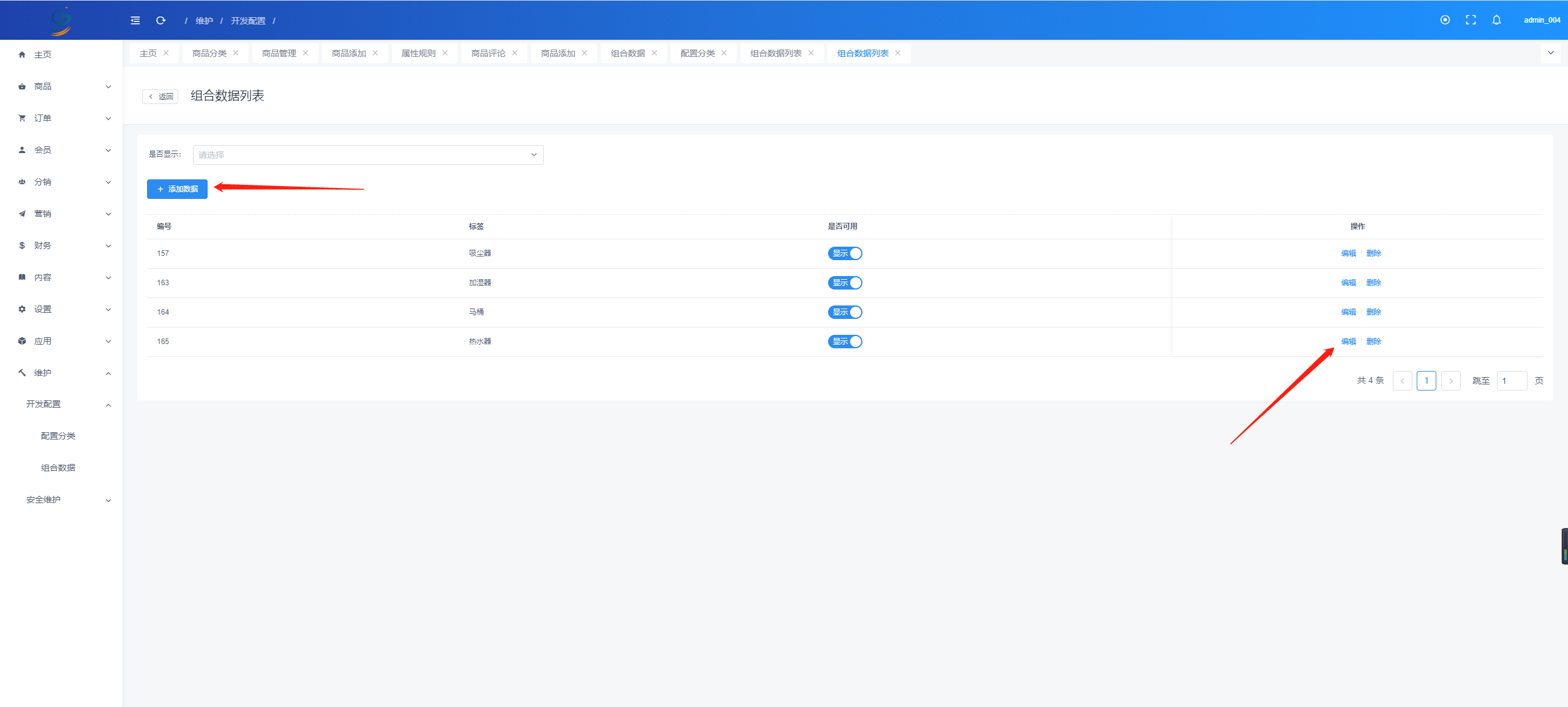This screenshot has width=1568, height=707.
Task: Click the home icon beside 主页 in sidebar
Action: [22, 54]
